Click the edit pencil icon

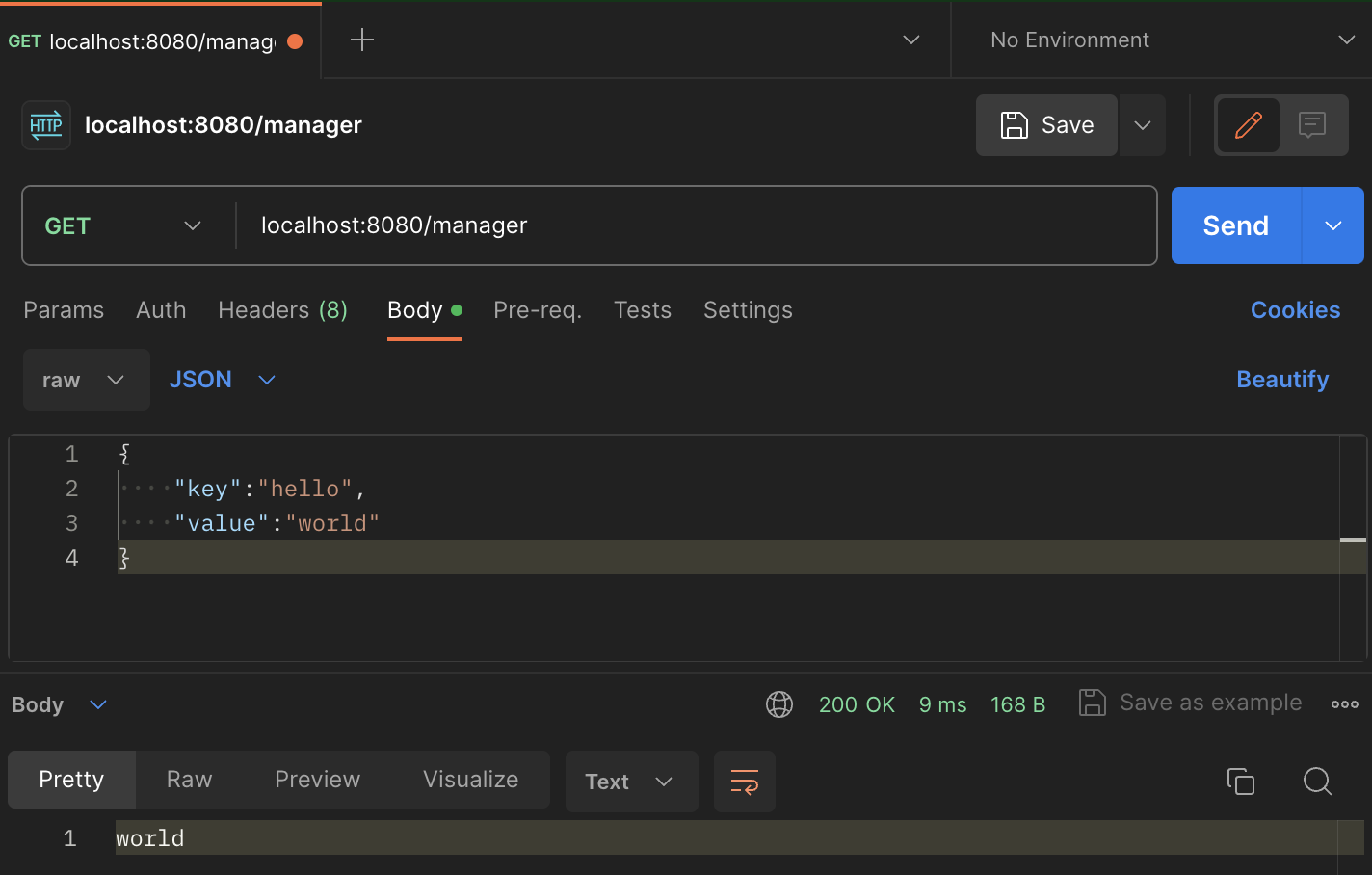coord(1248,125)
